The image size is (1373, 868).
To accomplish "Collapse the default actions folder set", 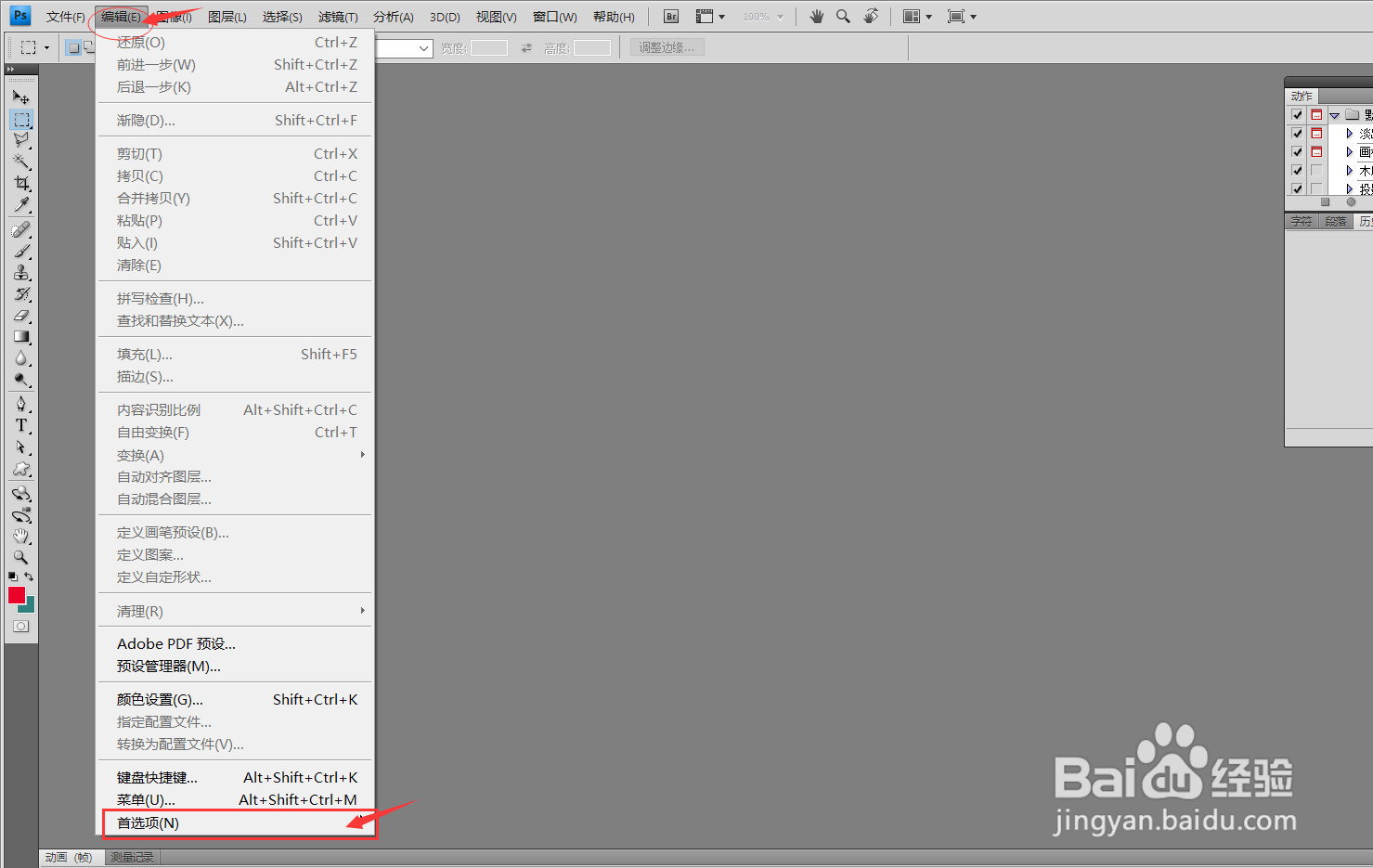I will point(1334,115).
